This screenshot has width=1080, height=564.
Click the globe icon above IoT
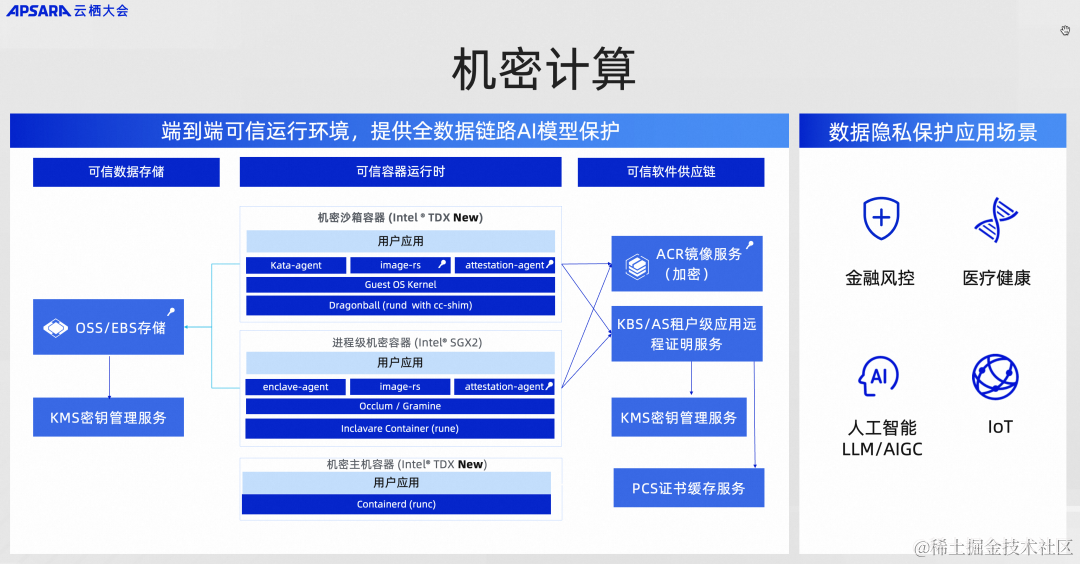(x=995, y=377)
